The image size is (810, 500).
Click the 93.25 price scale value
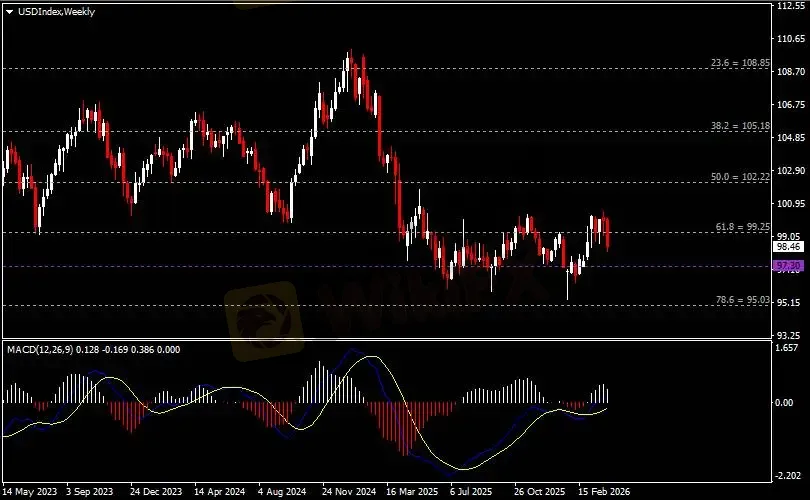(790, 335)
